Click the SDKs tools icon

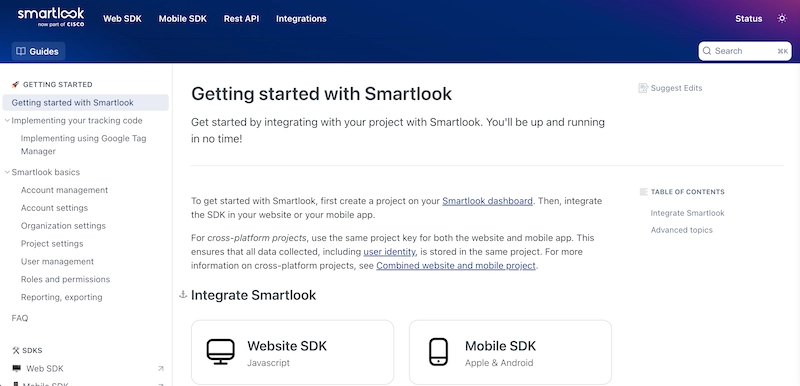[x=15, y=350]
